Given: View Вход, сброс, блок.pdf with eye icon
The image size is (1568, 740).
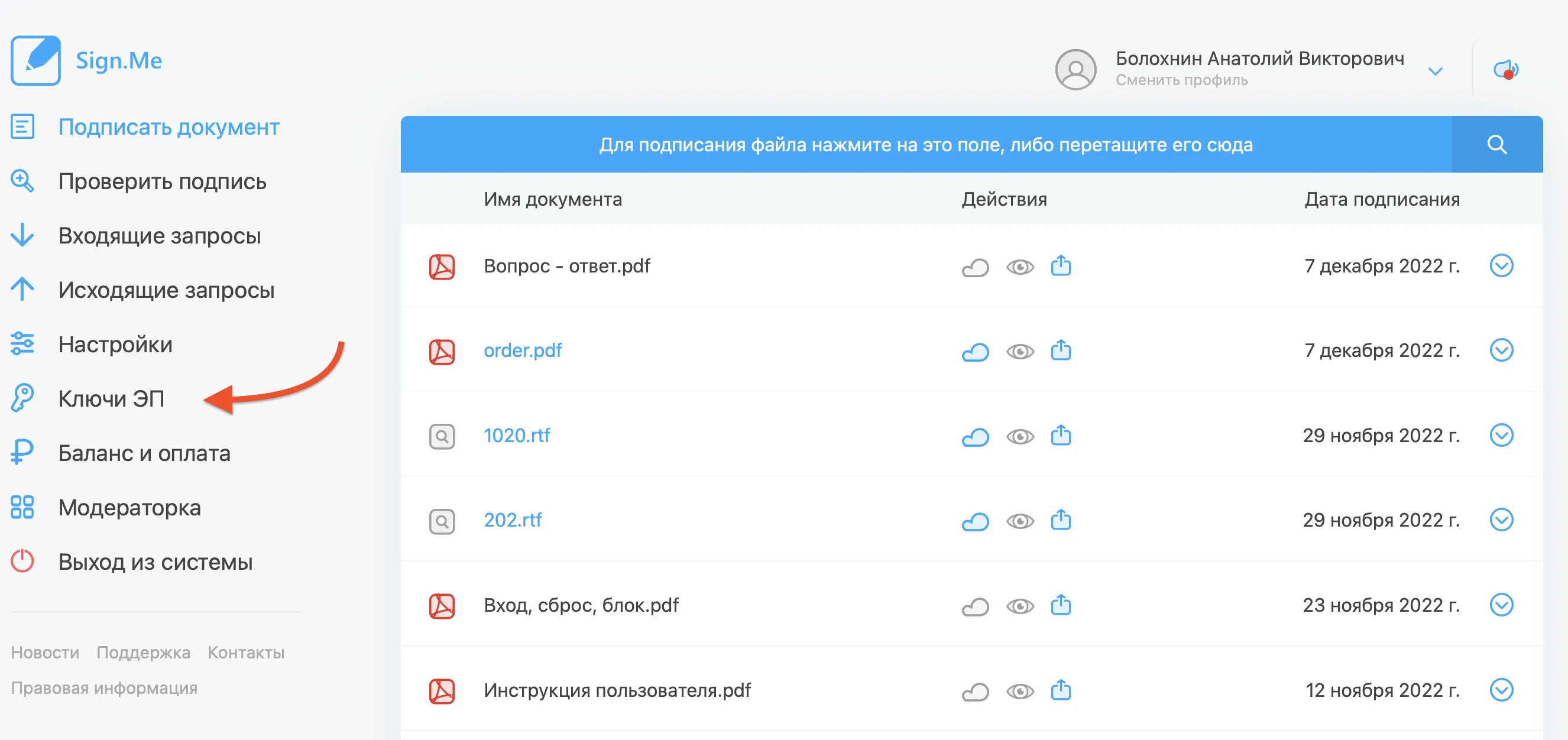Looking at the screenshot, I should pyautogui.click(x=1020, y=606).
